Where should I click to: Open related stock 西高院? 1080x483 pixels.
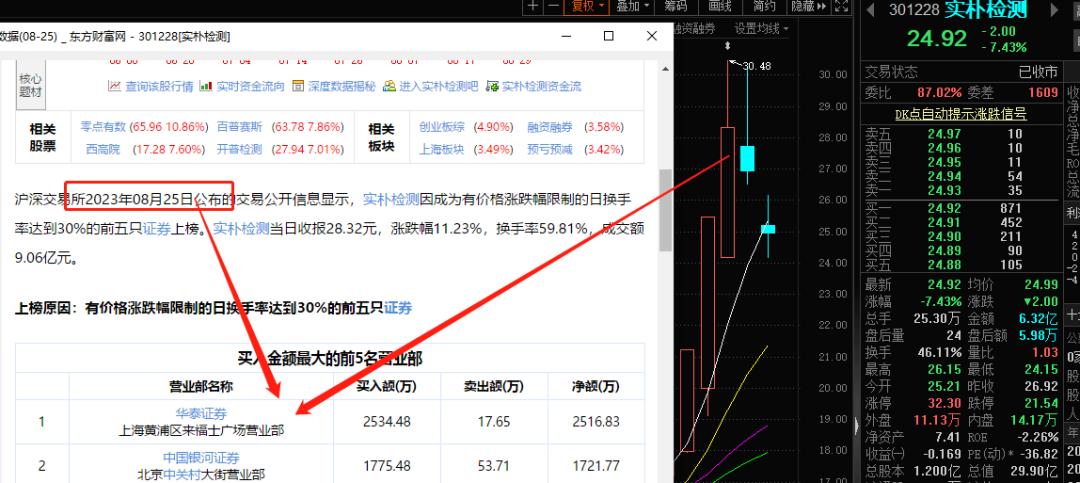pos(103,149)
